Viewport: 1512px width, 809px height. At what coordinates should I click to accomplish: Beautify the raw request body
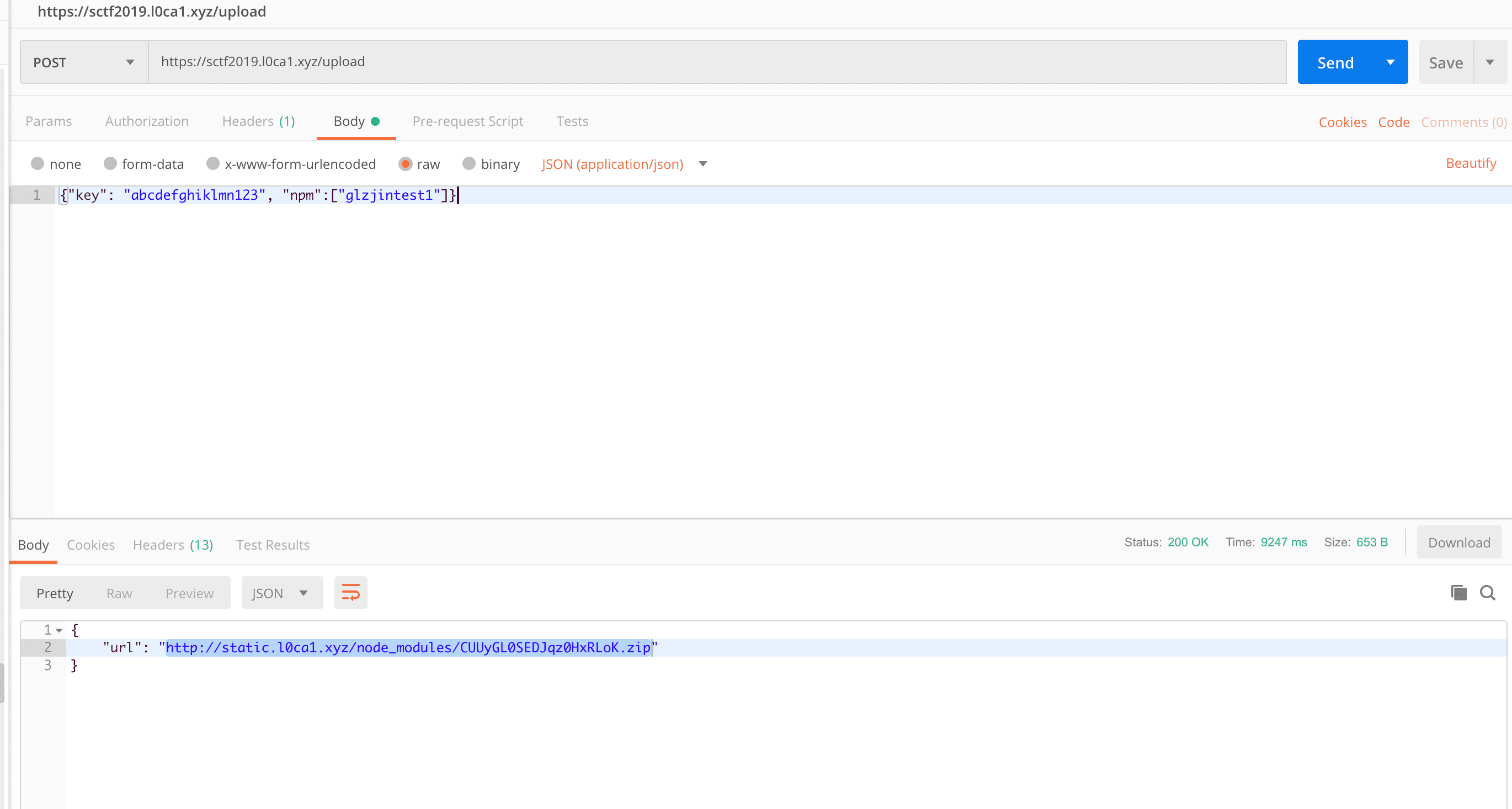coord(1470,163)
